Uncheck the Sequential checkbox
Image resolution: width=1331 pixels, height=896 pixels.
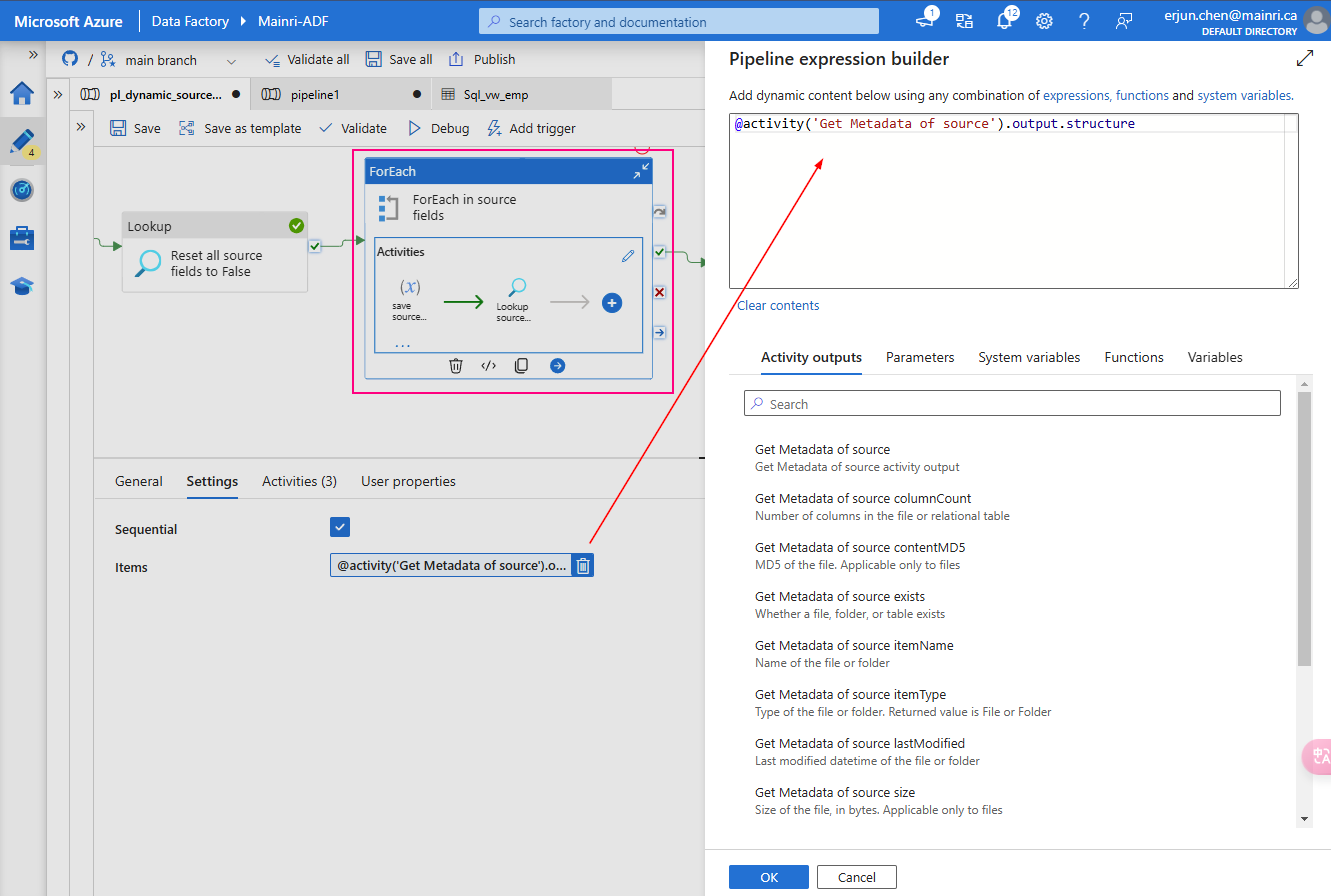tap(339, 526)
